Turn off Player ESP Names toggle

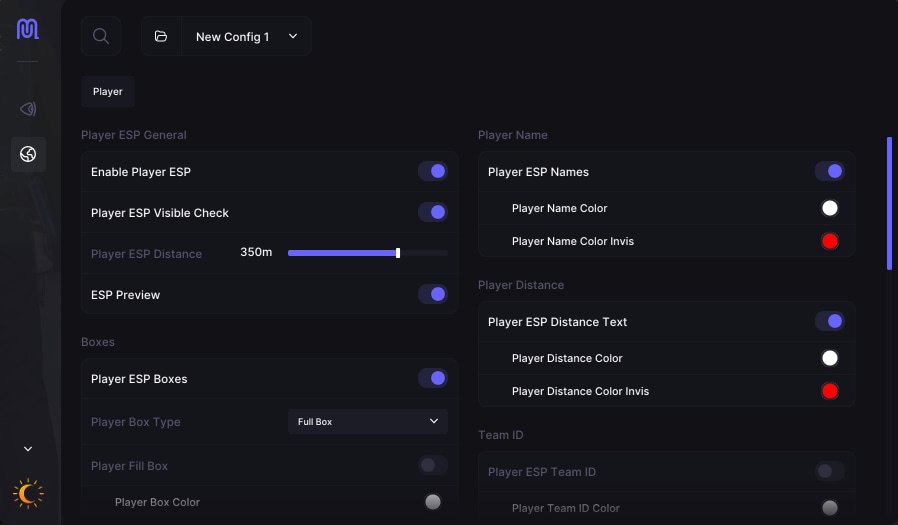829,172
